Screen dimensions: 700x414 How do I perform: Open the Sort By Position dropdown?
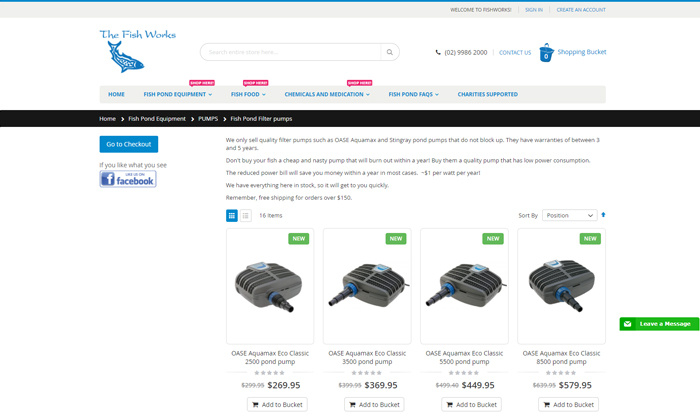pyautogui.click(x=570, y=215)
